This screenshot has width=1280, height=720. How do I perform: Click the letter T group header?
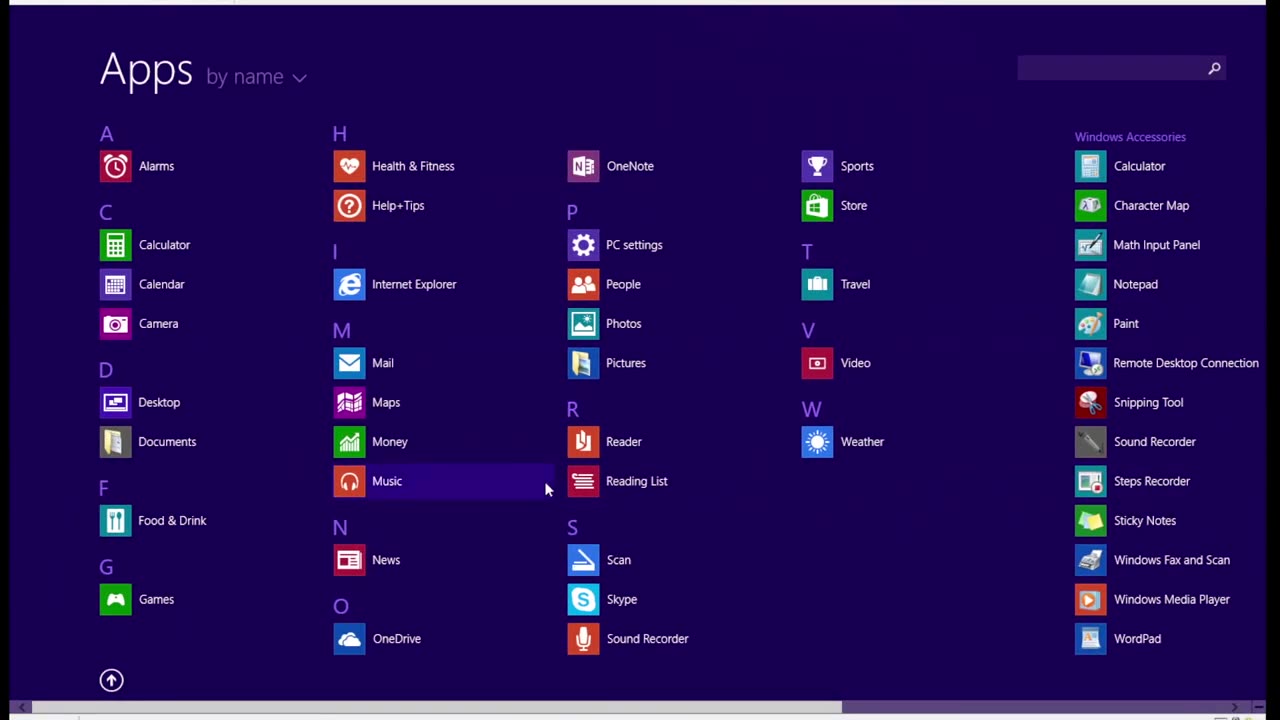click(x=807, y=252)
